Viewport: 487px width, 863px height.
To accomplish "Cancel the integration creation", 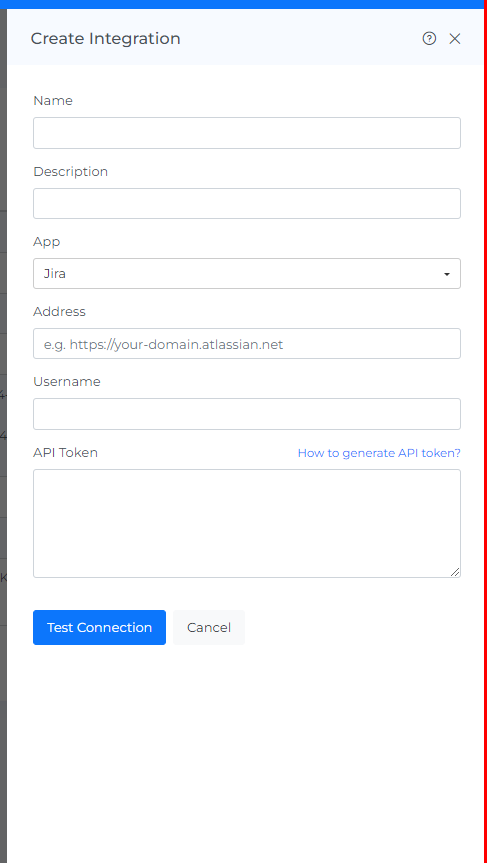I will point(209,627).
